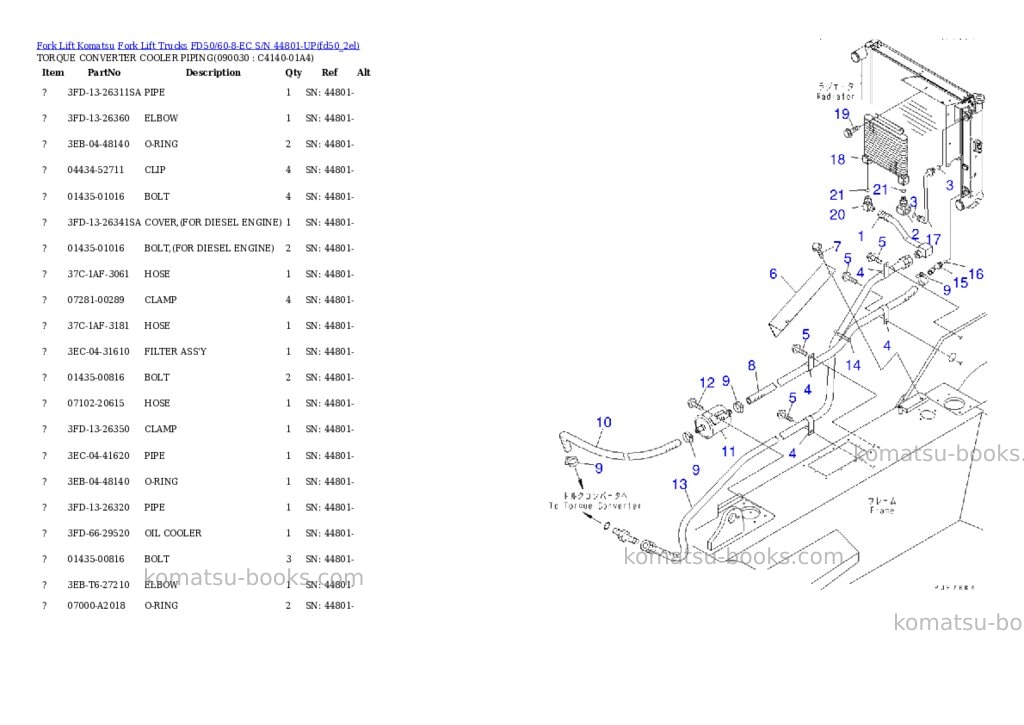
Task: Select part number 3EC-04-41620
Action: tap(99, 456)
